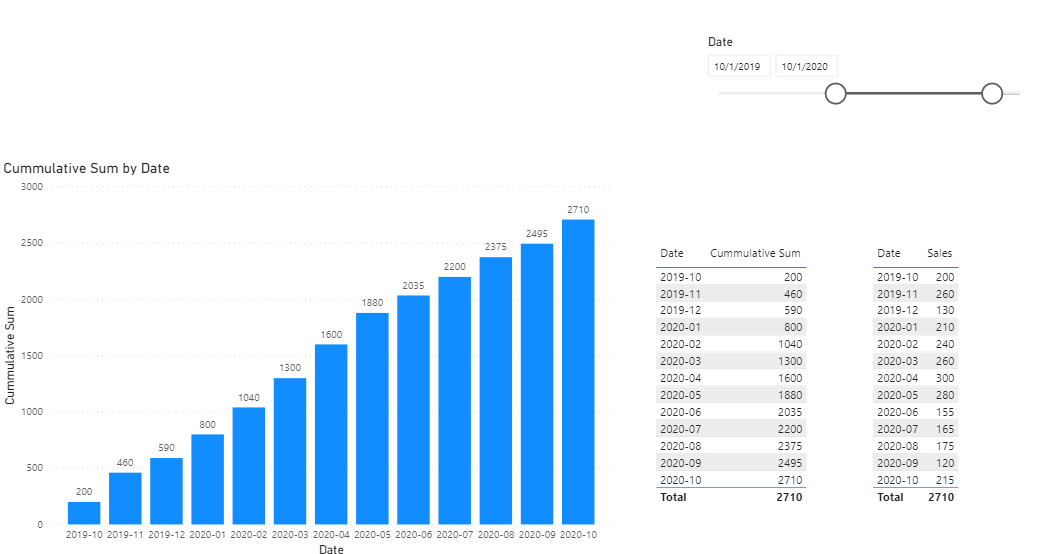Click the 175 cell in the Sales table
The image size is (1063, 554).
point(945,446)
